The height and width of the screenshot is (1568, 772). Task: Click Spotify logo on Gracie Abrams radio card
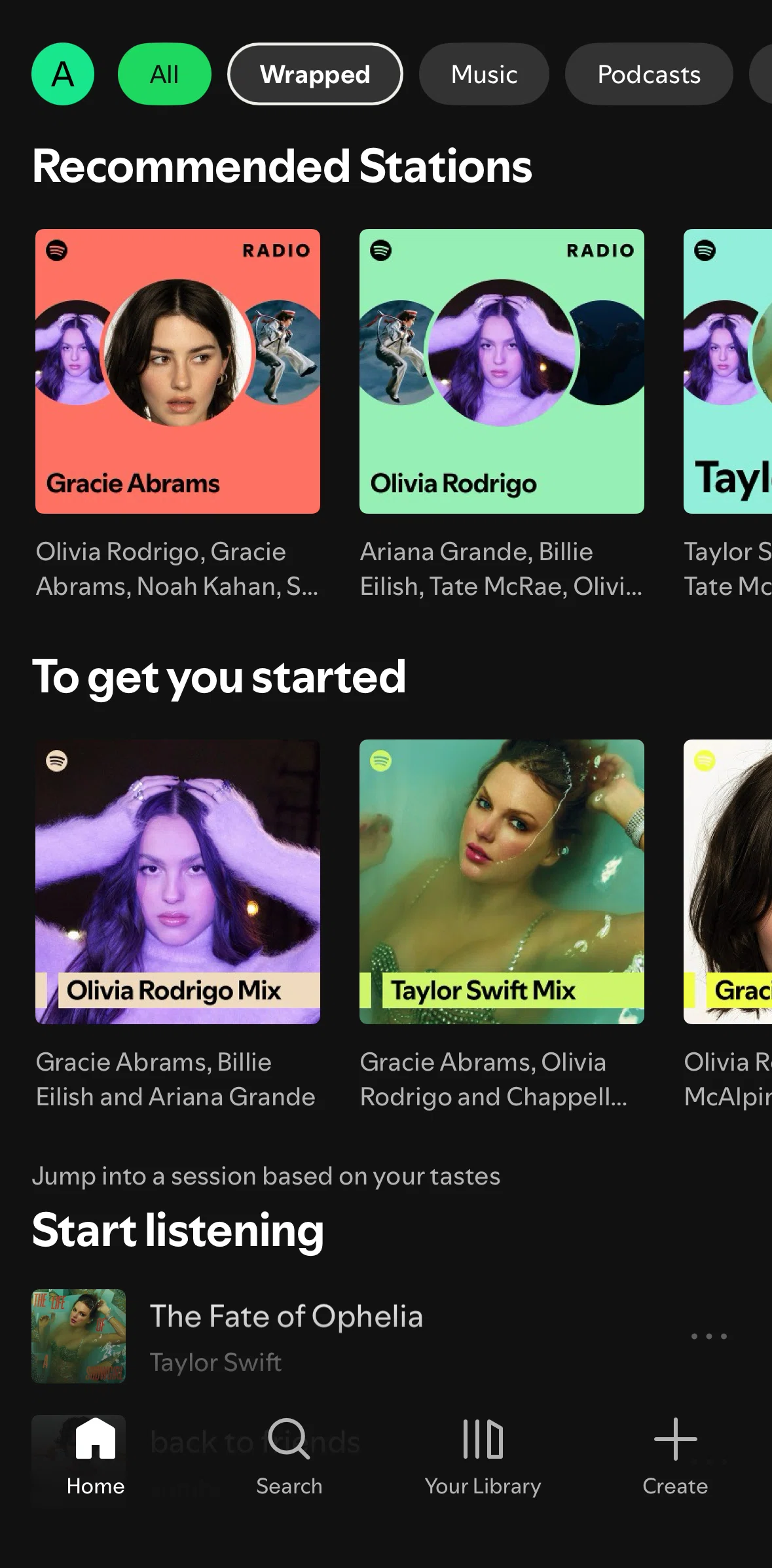pos(57,250)
